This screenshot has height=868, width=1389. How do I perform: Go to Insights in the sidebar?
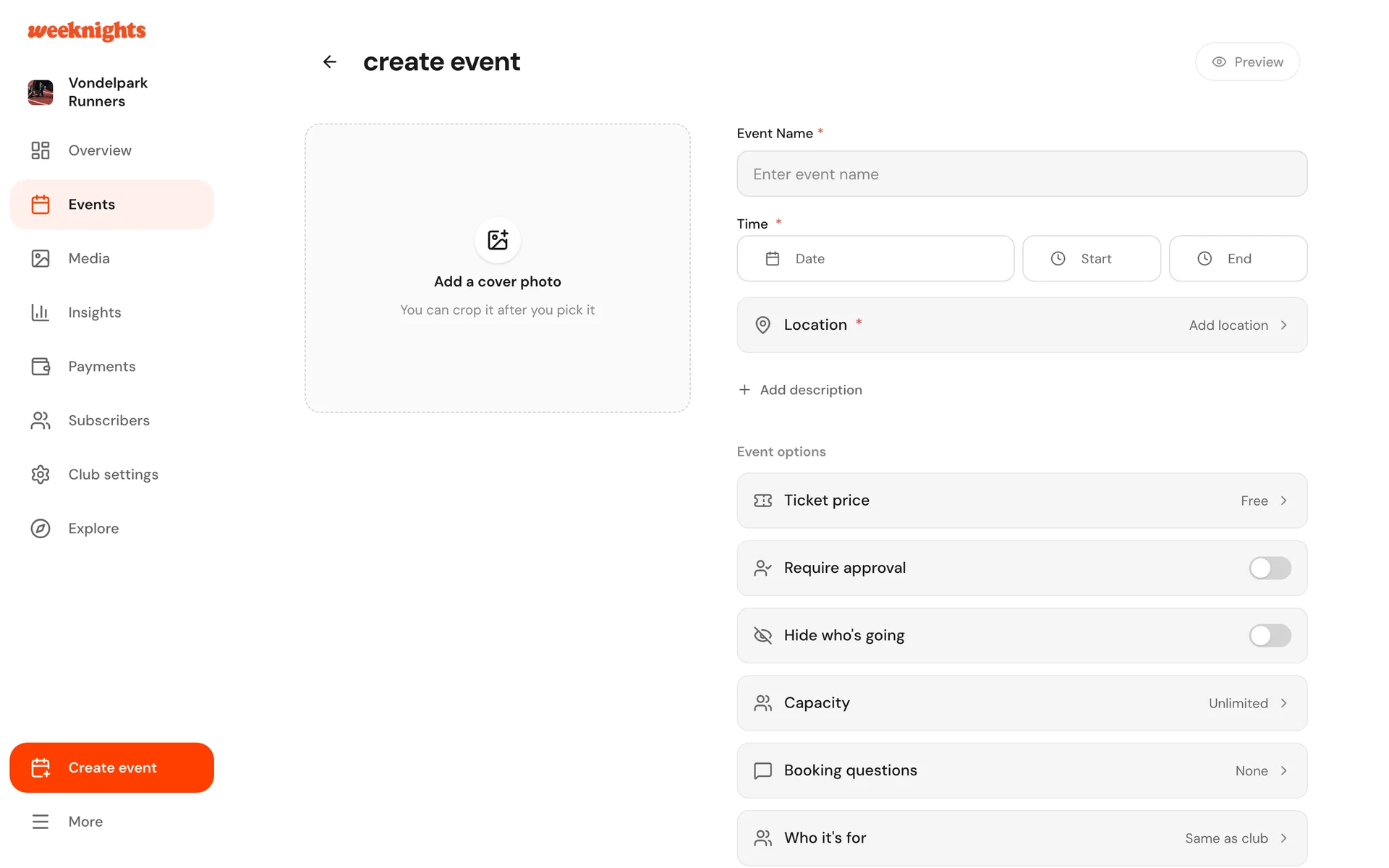[x=112, y=312]
